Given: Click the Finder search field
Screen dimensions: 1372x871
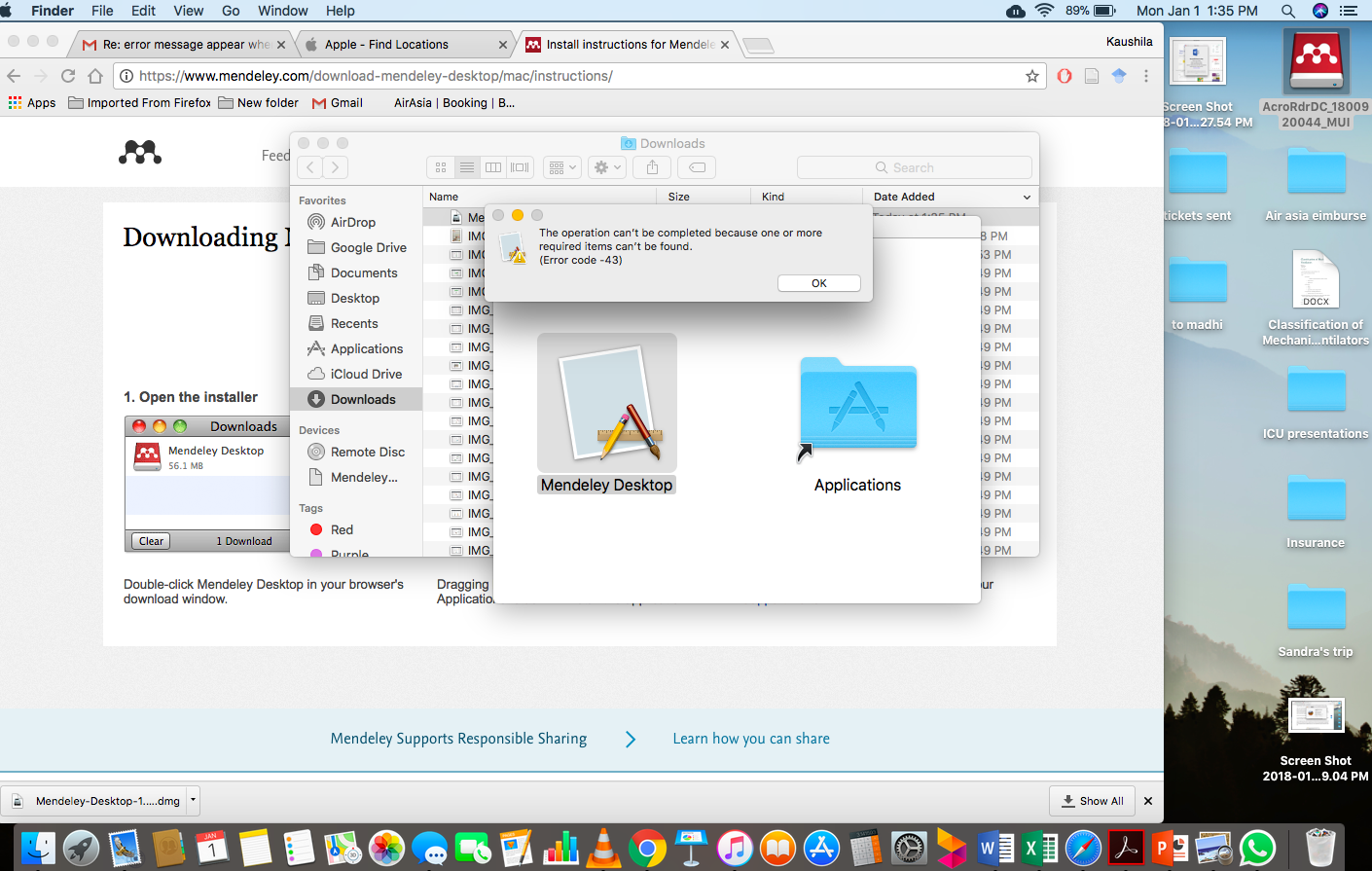Looking at the screenshot, I should click(x=915, y=167).
